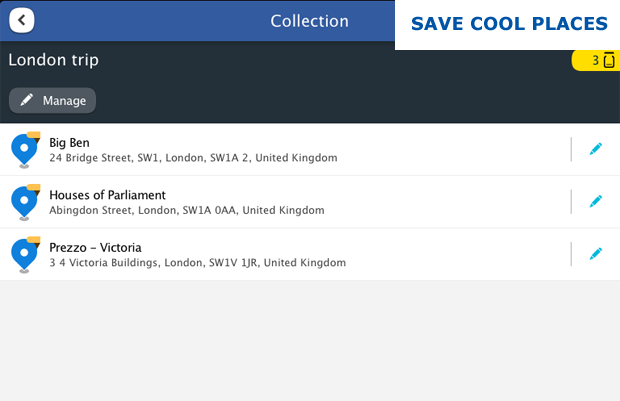
Task: Click the pencil icon beside Prezzo – Victoria
Action: coord(596,253)
